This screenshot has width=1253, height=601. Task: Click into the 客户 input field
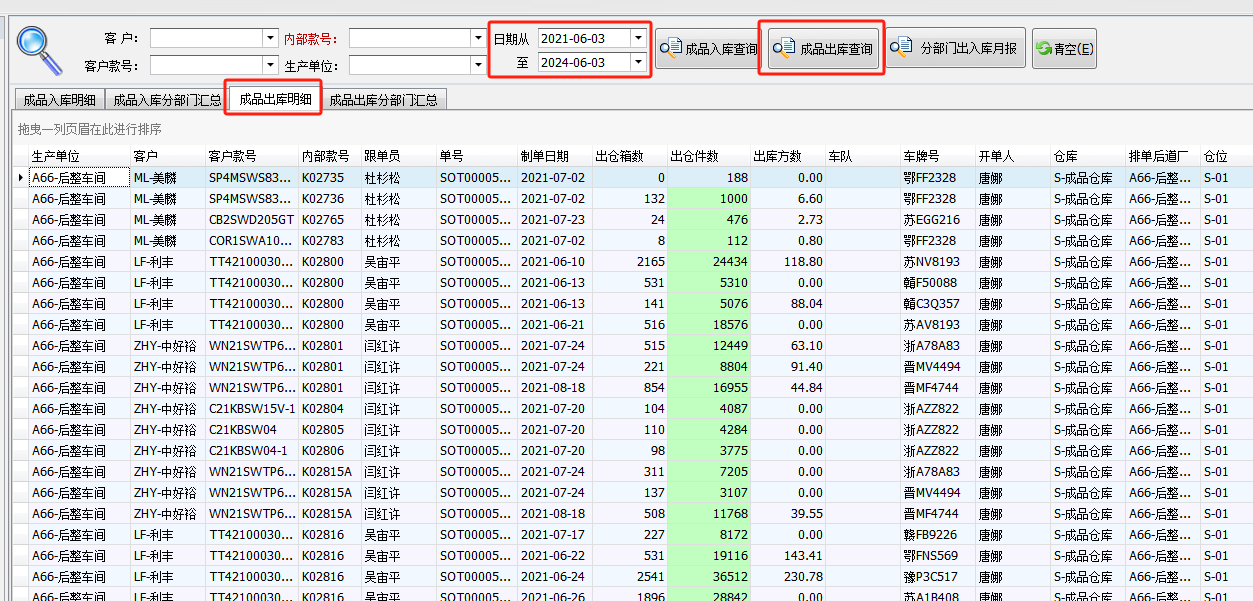[x=206, y=38]
